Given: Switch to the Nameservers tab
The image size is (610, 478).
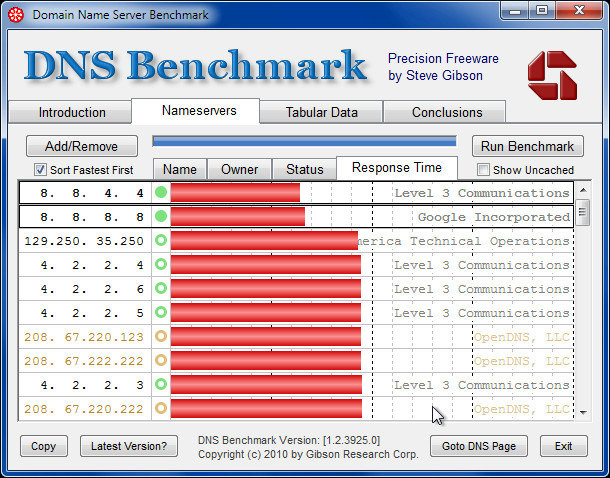Looking at the screenshot, I should [196, 111].
